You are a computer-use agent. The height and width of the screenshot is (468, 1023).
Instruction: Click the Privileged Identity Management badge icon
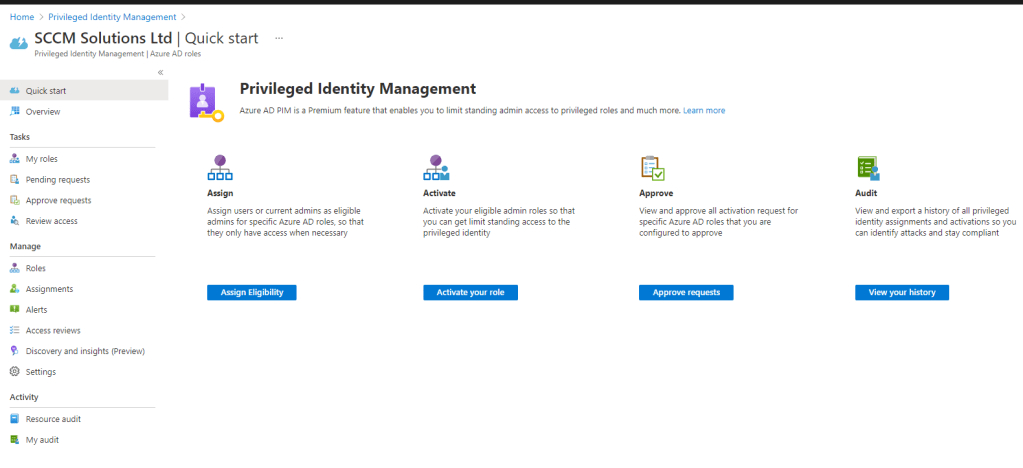(x=206, y=102)
